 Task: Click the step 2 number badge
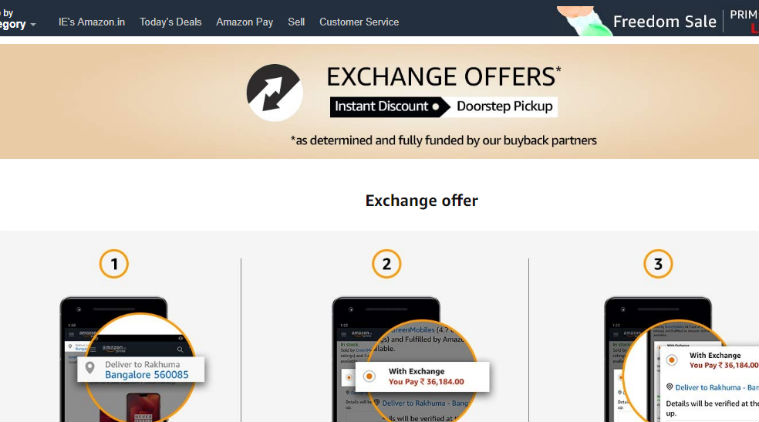pos(386,264)
